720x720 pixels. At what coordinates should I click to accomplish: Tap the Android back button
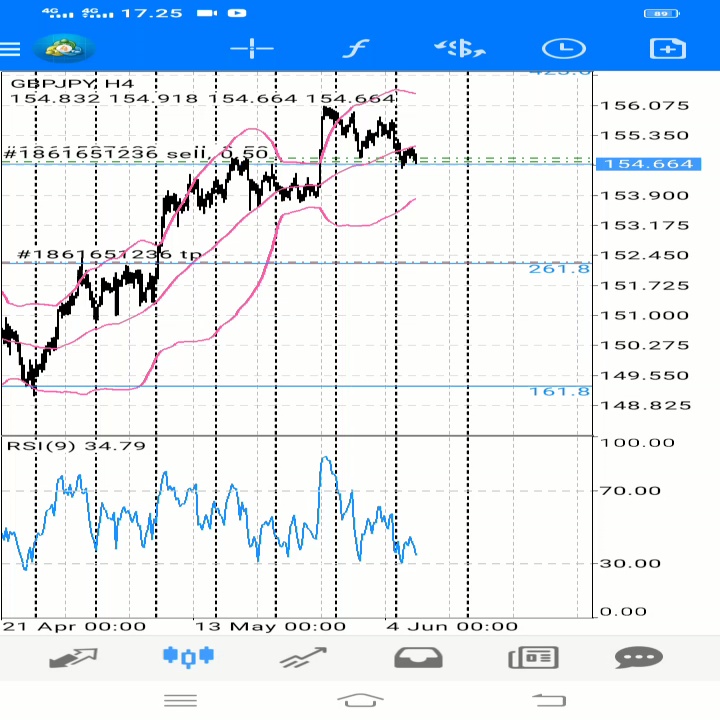click(549, 700)
